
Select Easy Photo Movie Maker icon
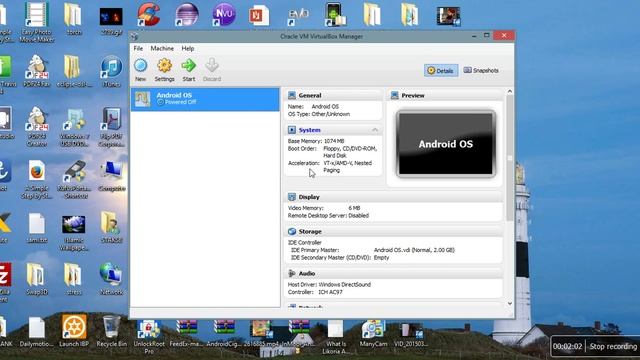(37, 22)
